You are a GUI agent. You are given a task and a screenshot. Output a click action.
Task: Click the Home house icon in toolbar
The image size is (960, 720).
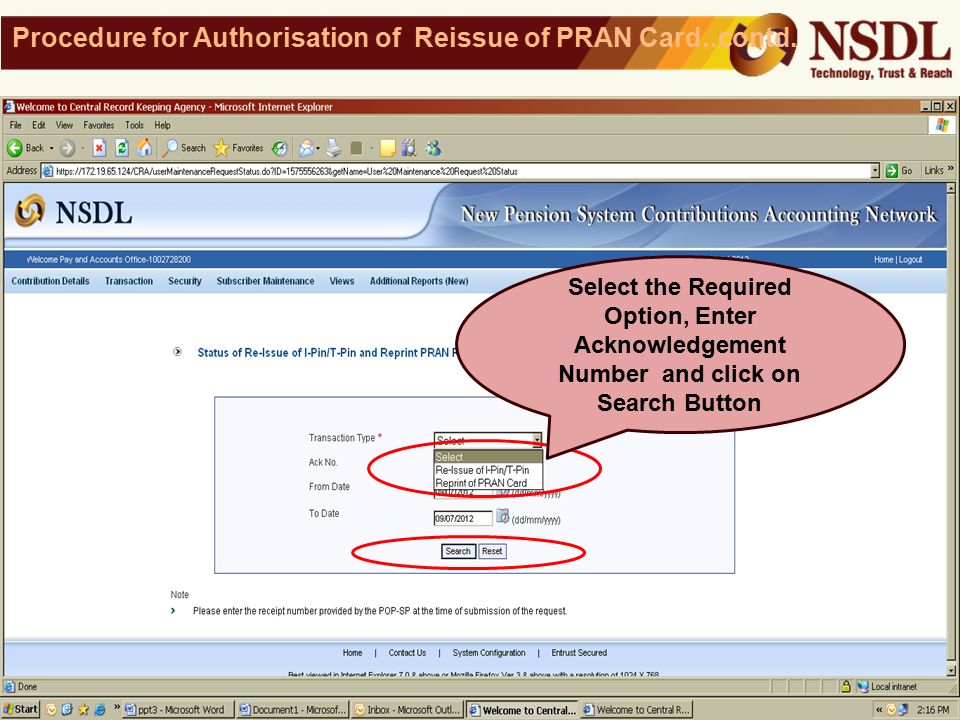[x=144, y=148]
